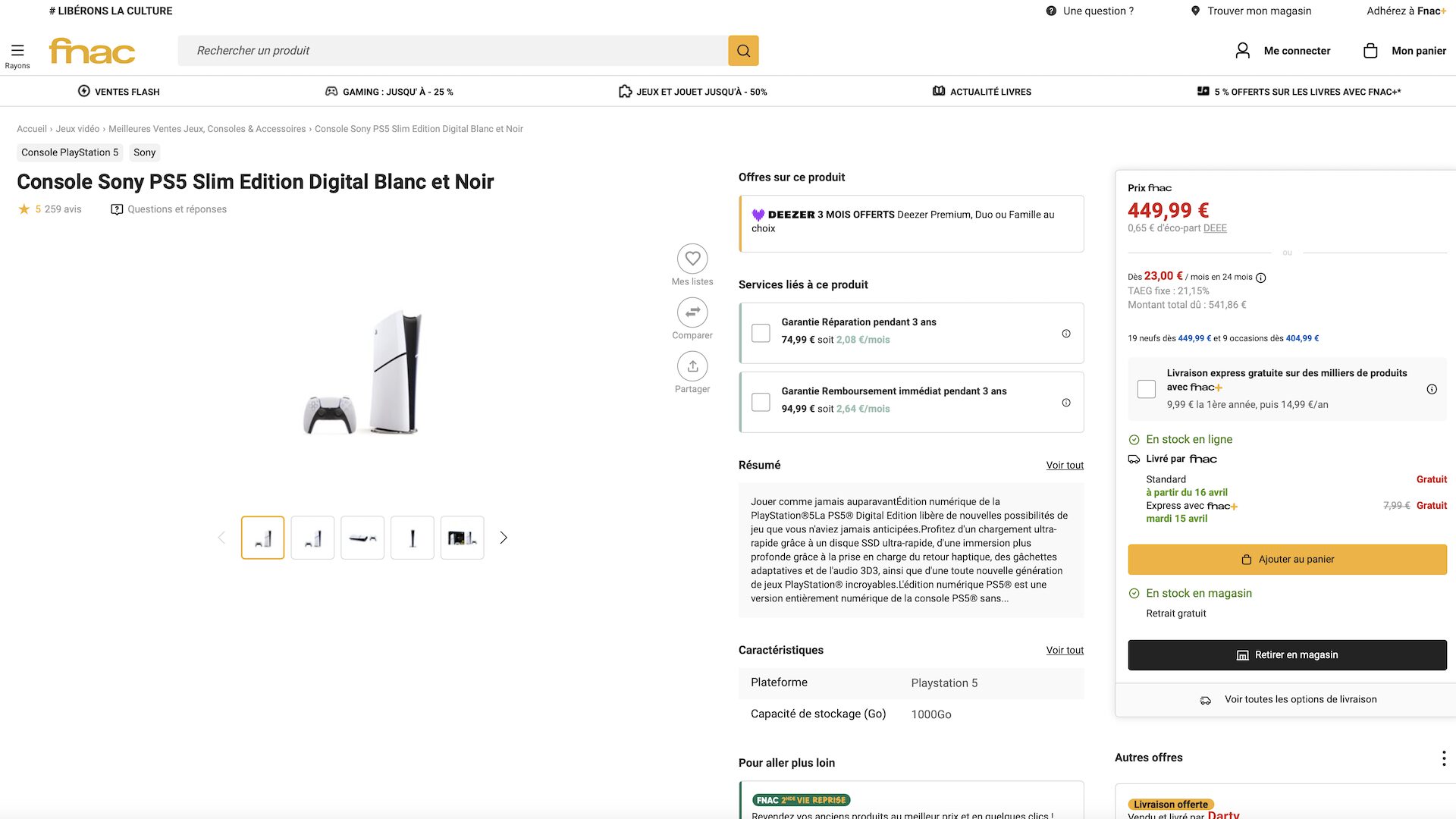The height and width of the screenshot is (819, 1456).
Task: Select the third thumbnail, horizontal console
Action: [362, 538]
